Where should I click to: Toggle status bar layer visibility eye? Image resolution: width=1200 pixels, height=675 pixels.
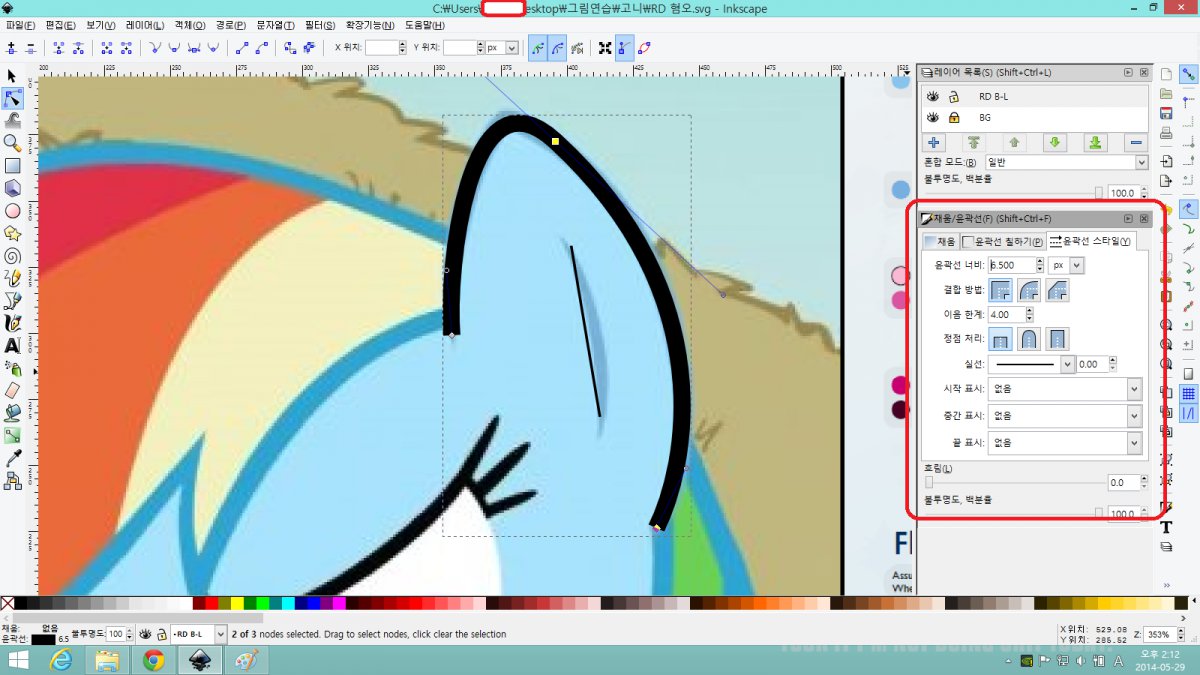[x=145, y=634]
